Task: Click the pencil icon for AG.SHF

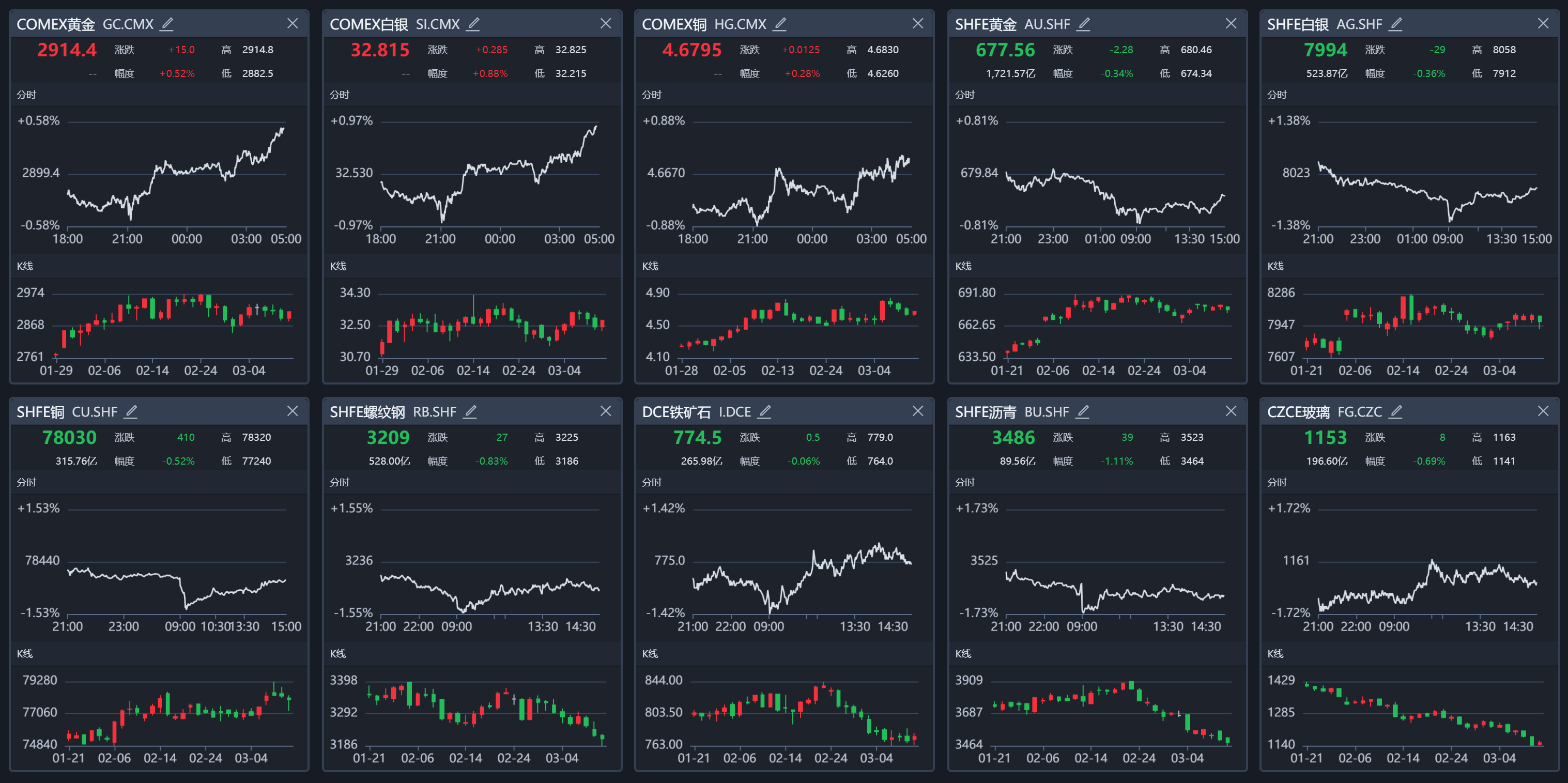Action: pos(1396,24)
